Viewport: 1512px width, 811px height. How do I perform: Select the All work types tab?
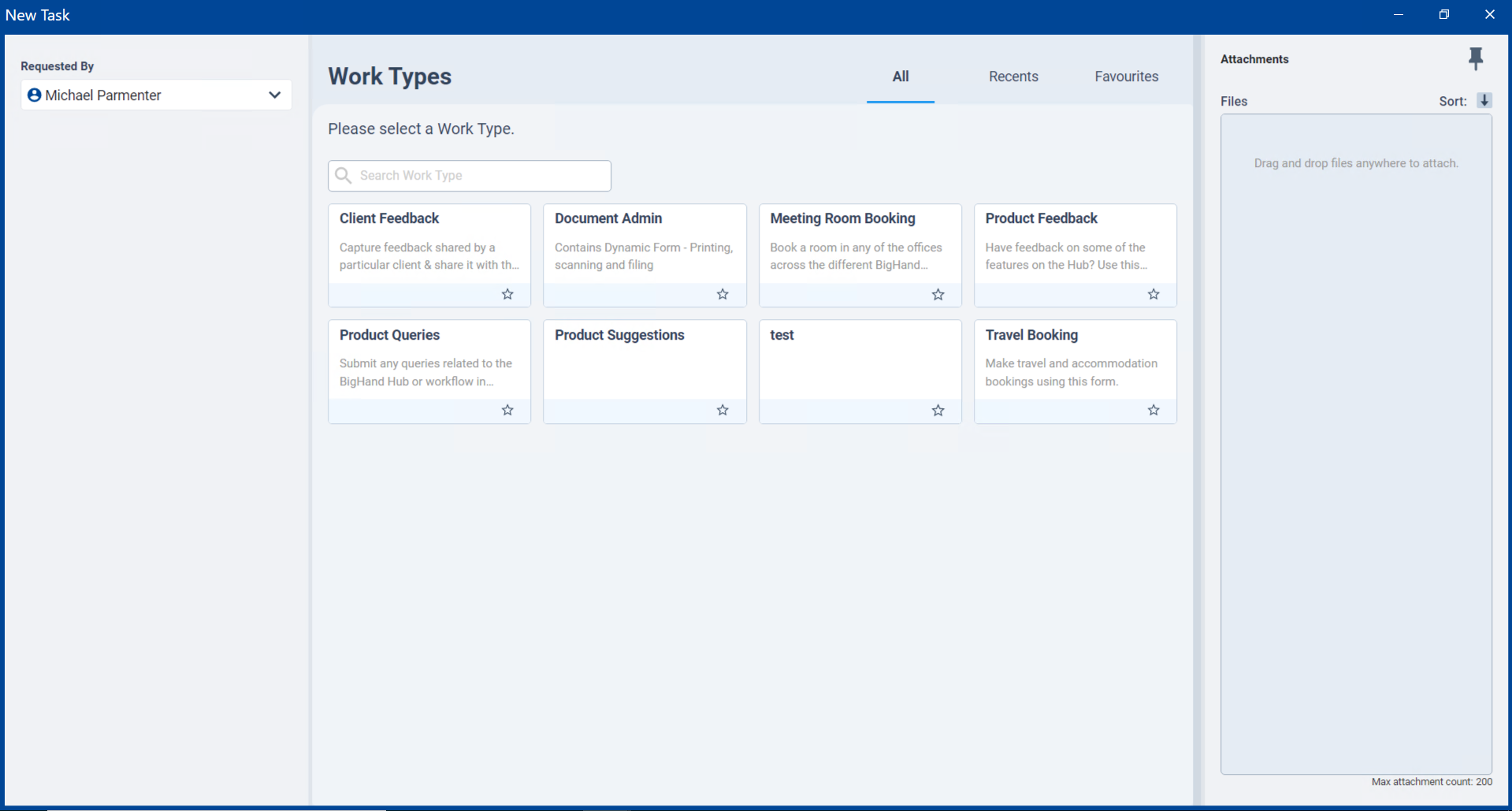901,76
